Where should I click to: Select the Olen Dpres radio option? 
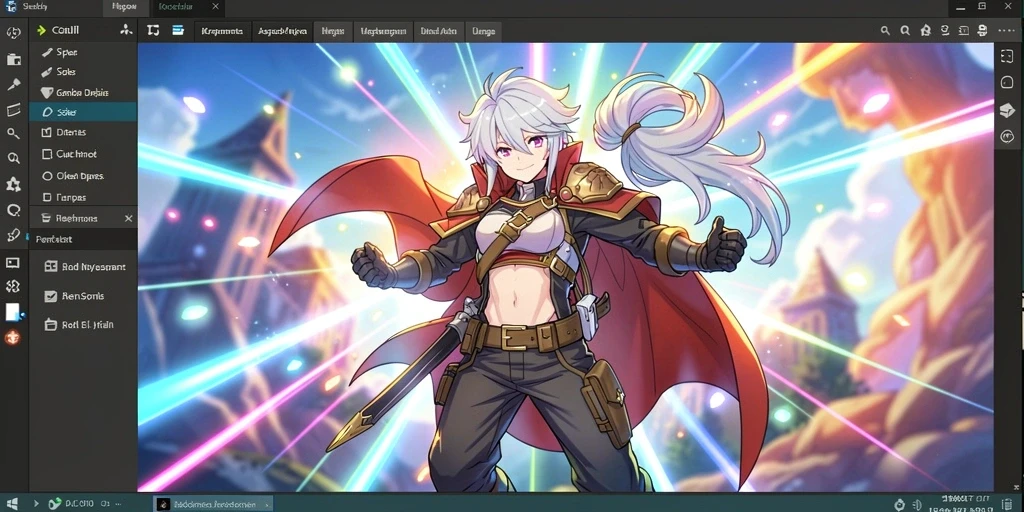(46, 176)
